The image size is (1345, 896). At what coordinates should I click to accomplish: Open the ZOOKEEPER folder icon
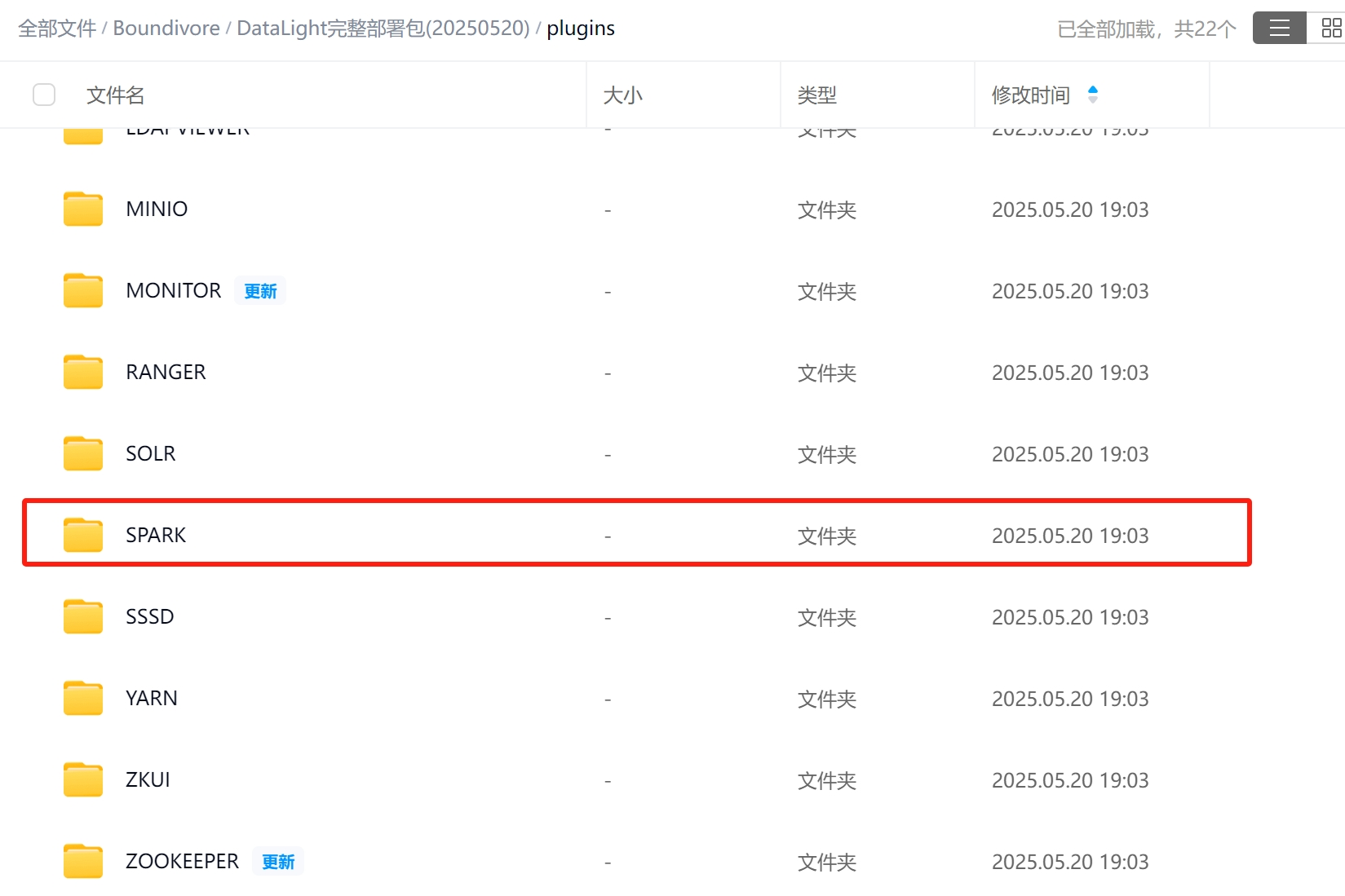click(83, 861)
